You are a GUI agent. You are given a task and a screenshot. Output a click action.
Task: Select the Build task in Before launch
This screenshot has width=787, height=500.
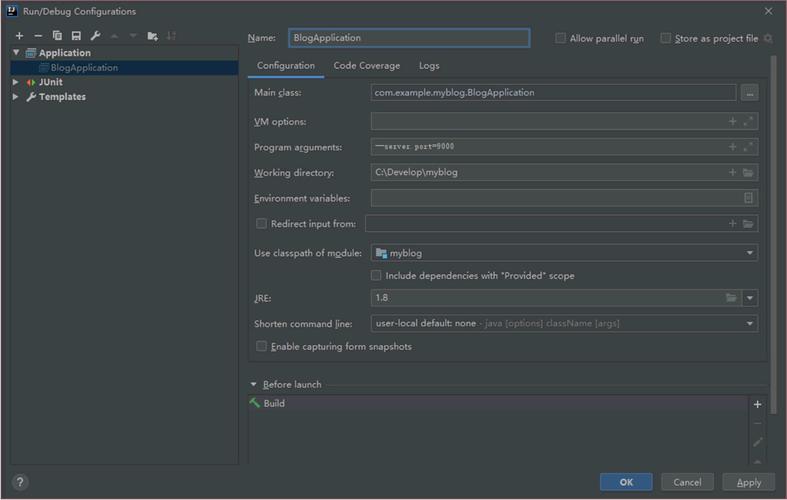498,403
